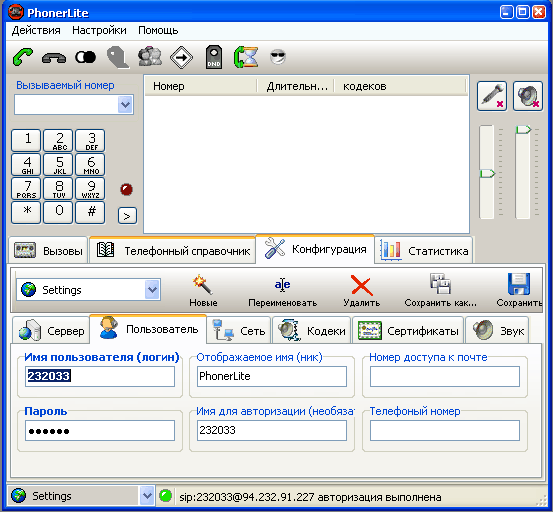Click the Номер column header
The height and width of the screenshot is (512, 553).
point(200,86)
